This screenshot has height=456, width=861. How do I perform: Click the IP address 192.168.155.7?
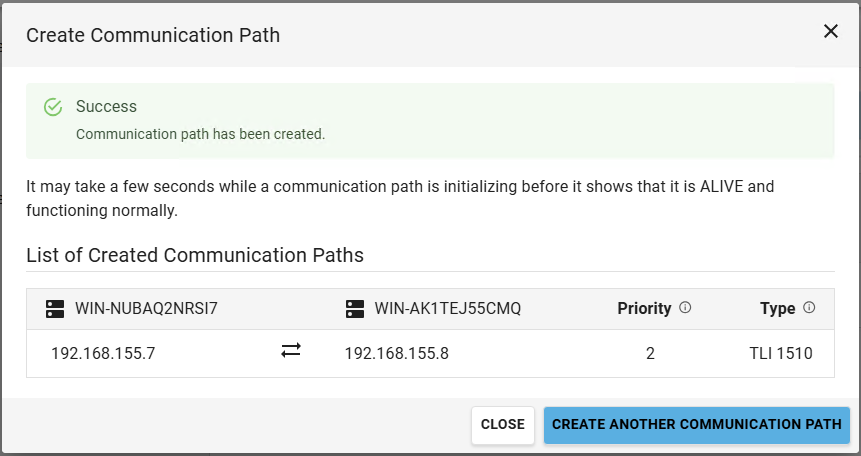103,353
